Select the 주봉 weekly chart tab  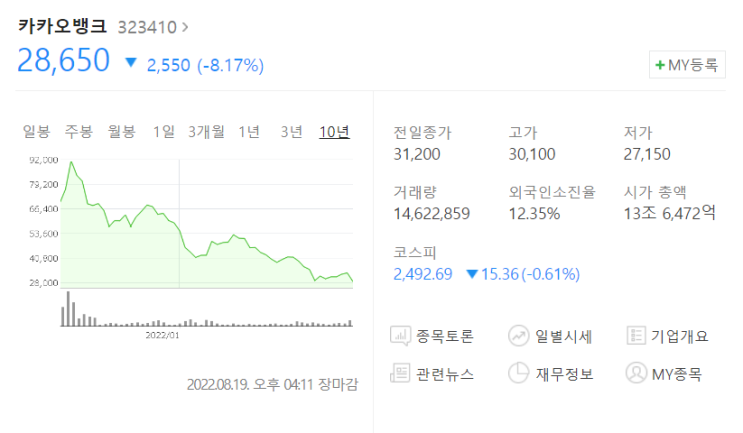[79, 131]
